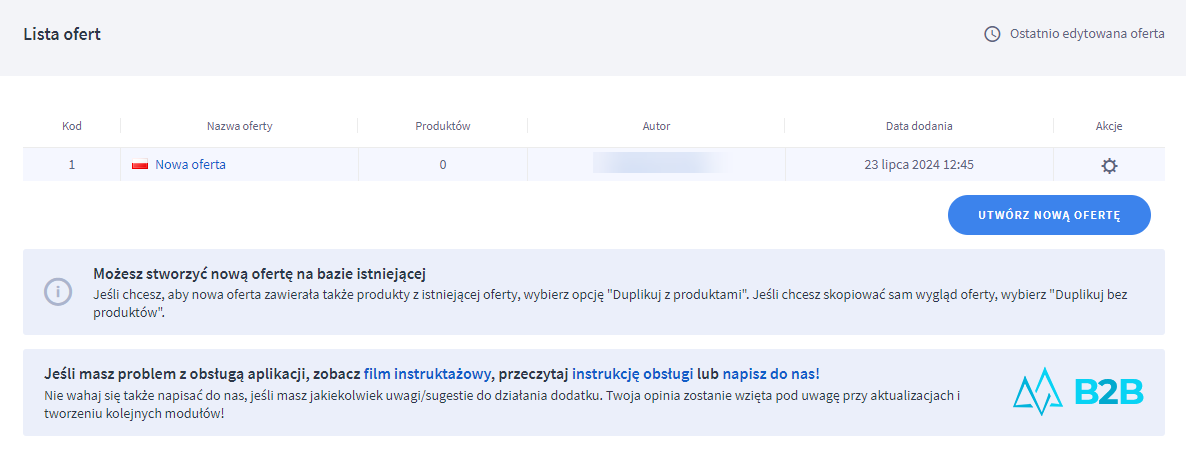This screenshot has width=1186, height=449.
Task: Open the gear actions icon for Nowa oferta
Action: [x=1108, y=165]
